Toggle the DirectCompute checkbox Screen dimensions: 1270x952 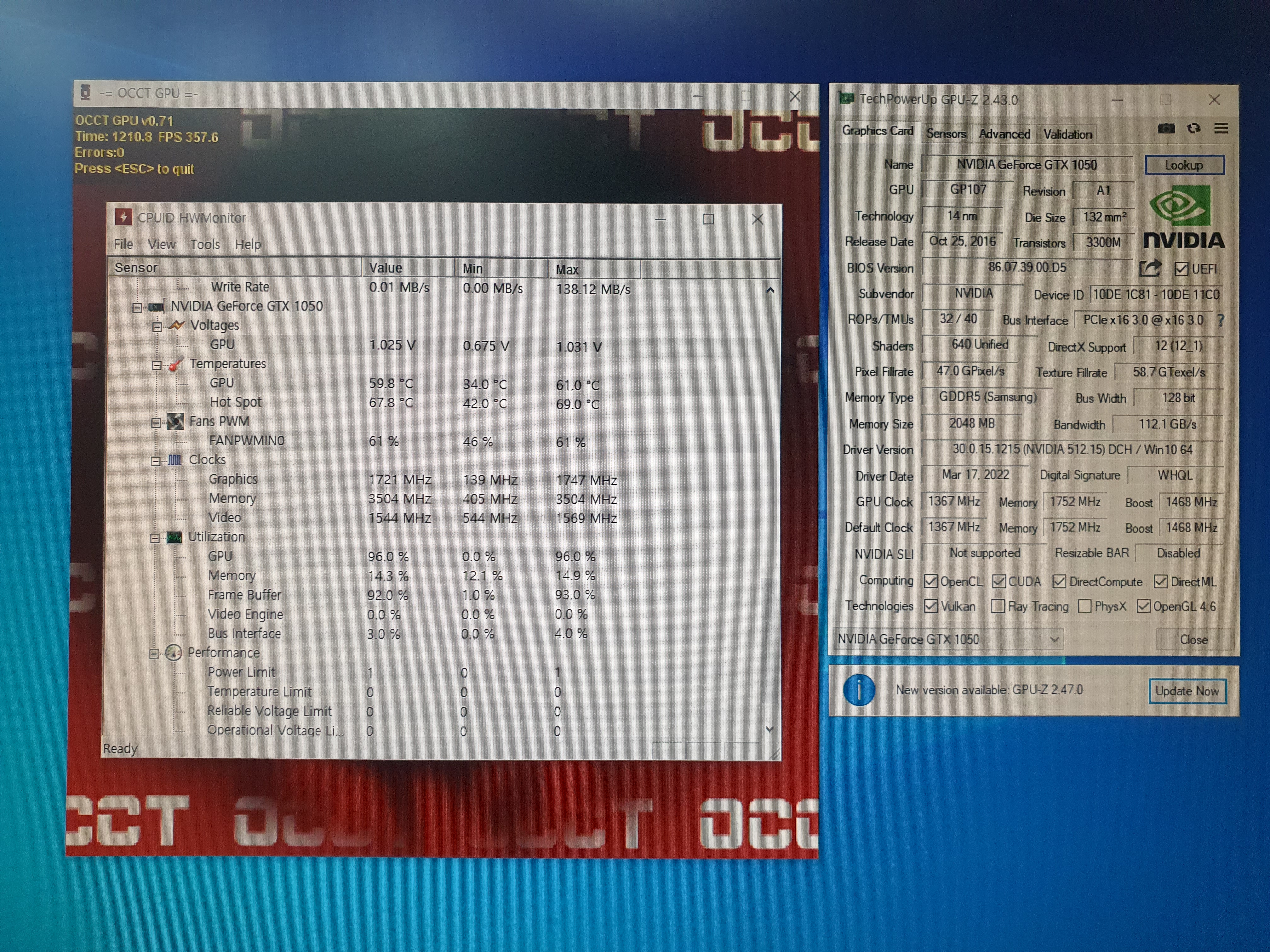[x=1059, y=581]
